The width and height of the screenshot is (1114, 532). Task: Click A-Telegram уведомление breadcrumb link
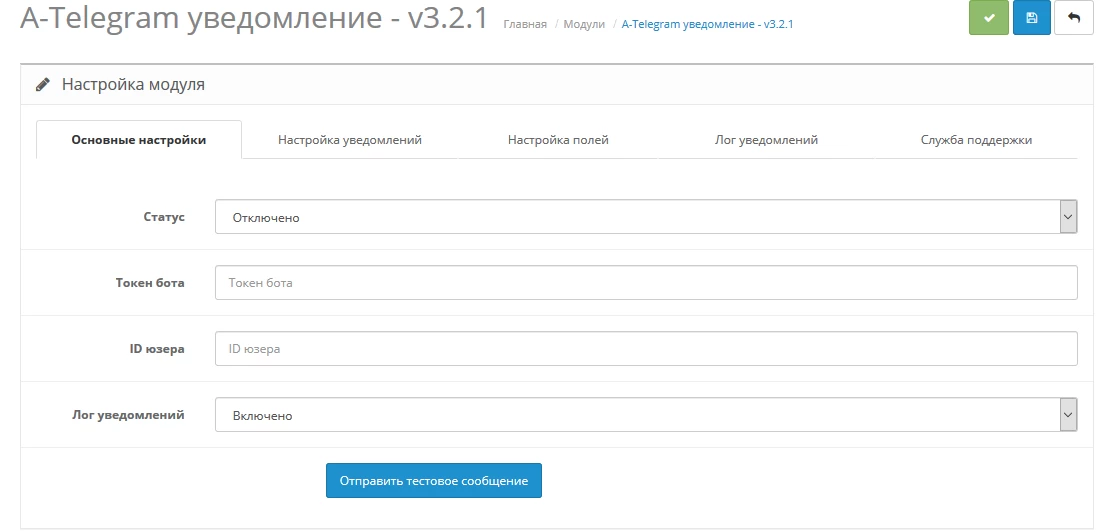click(x=707, y=24)
